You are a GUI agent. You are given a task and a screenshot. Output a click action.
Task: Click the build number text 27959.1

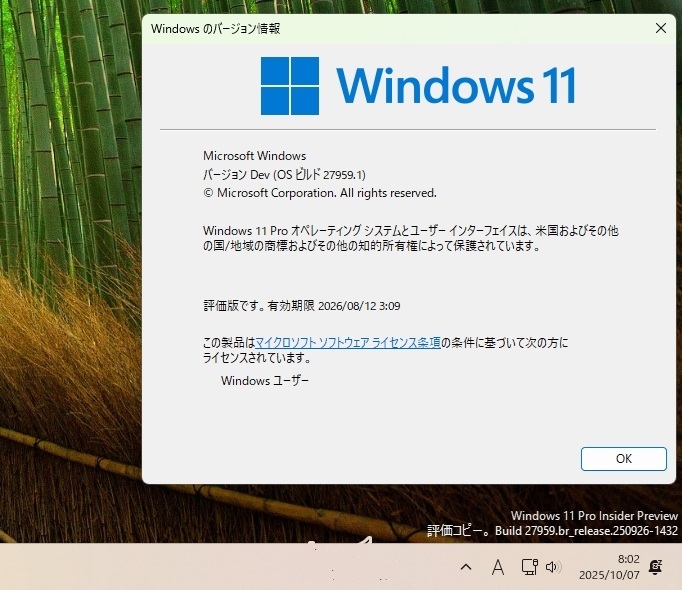coord(343,175)
